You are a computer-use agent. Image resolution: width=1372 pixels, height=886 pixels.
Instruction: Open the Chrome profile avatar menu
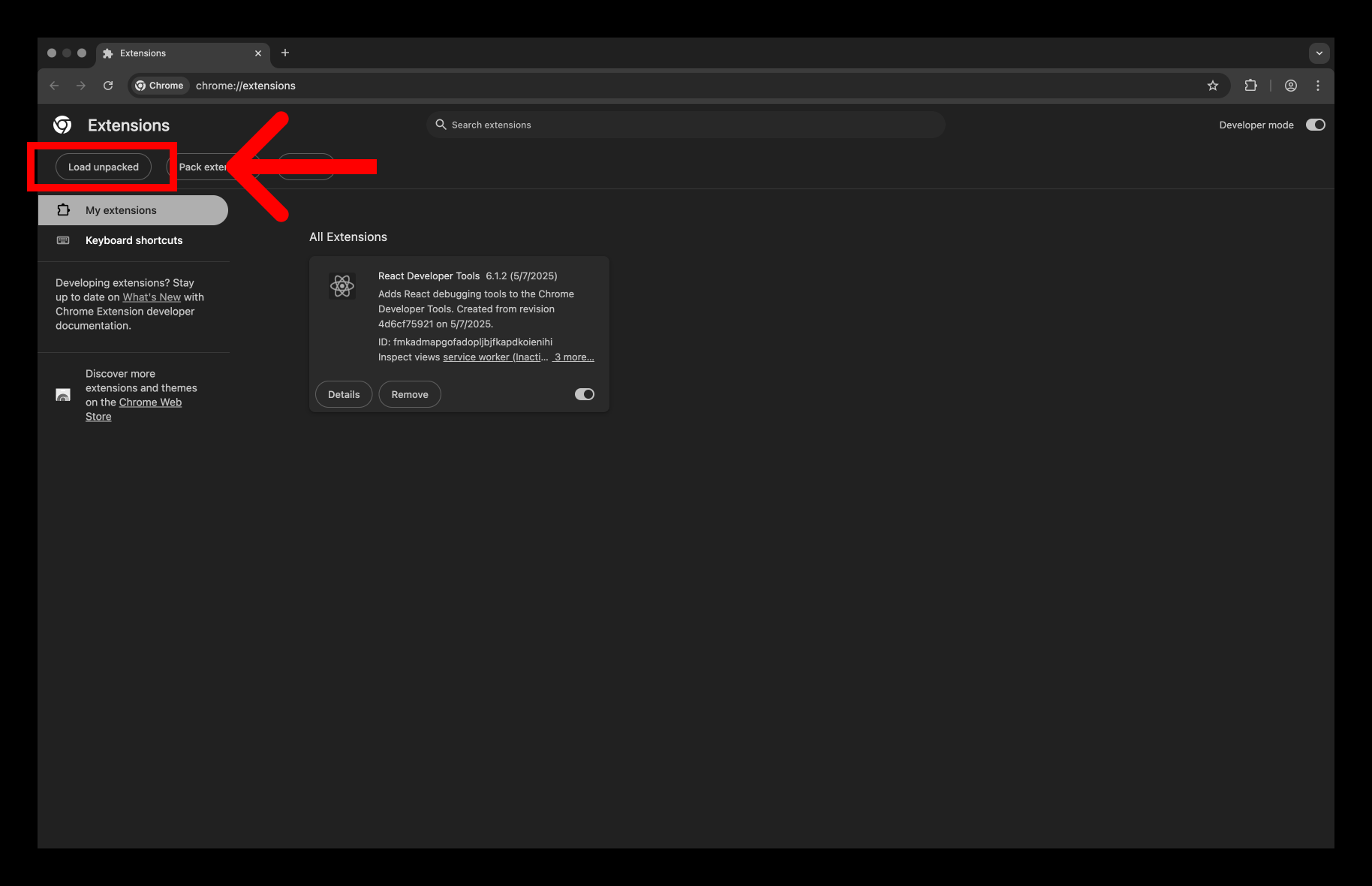point(1291,86)
